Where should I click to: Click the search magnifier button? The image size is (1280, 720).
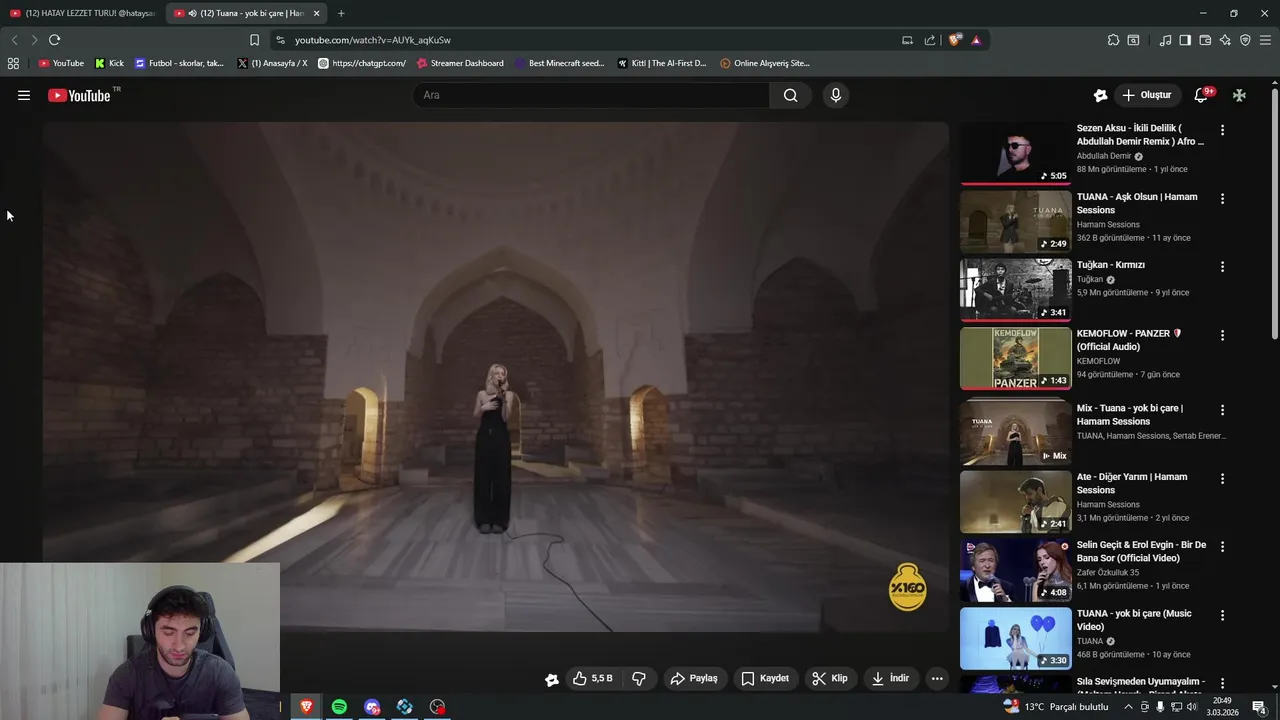(x=790, y=95)
